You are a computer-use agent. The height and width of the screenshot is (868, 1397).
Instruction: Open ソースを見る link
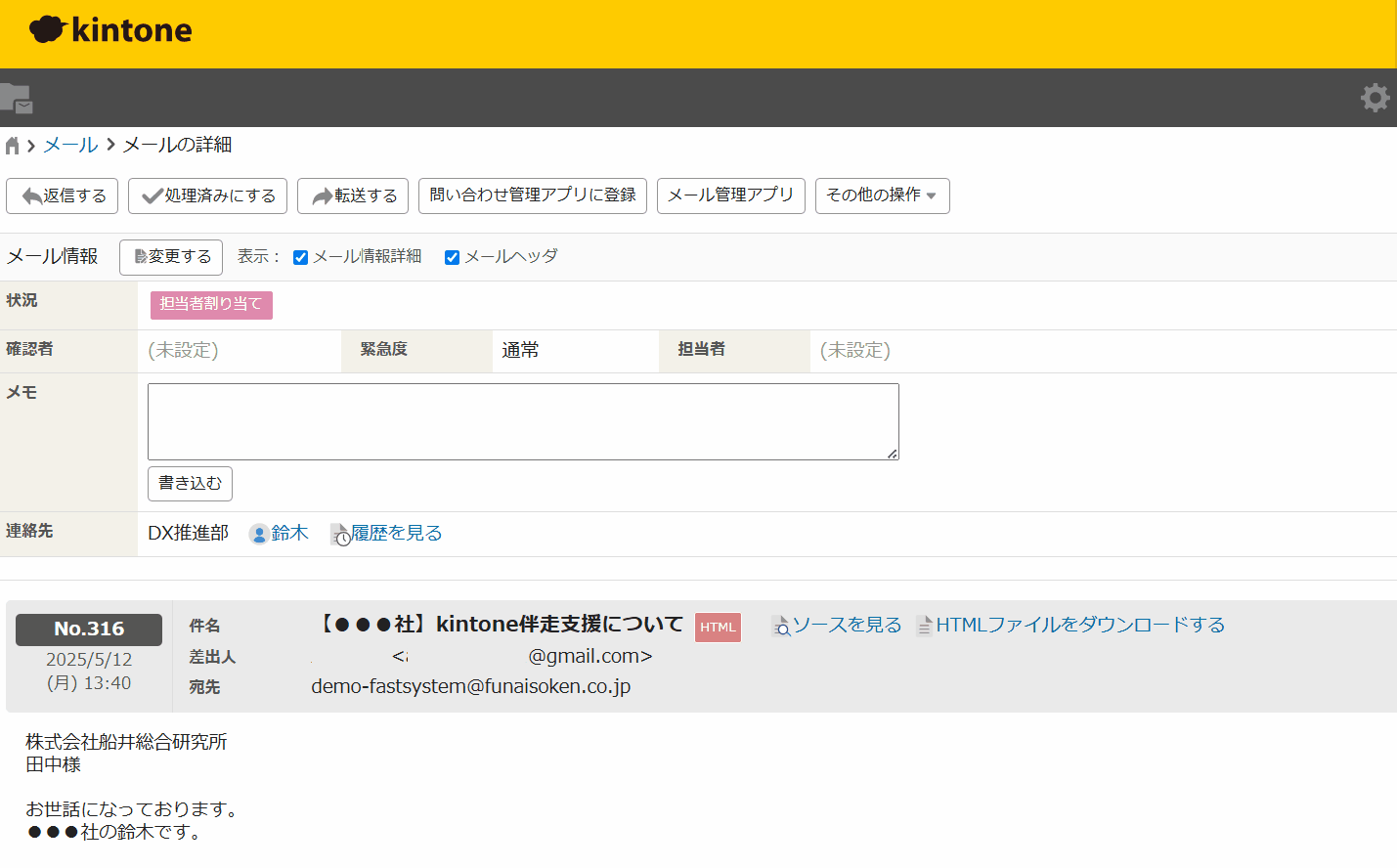847,625
